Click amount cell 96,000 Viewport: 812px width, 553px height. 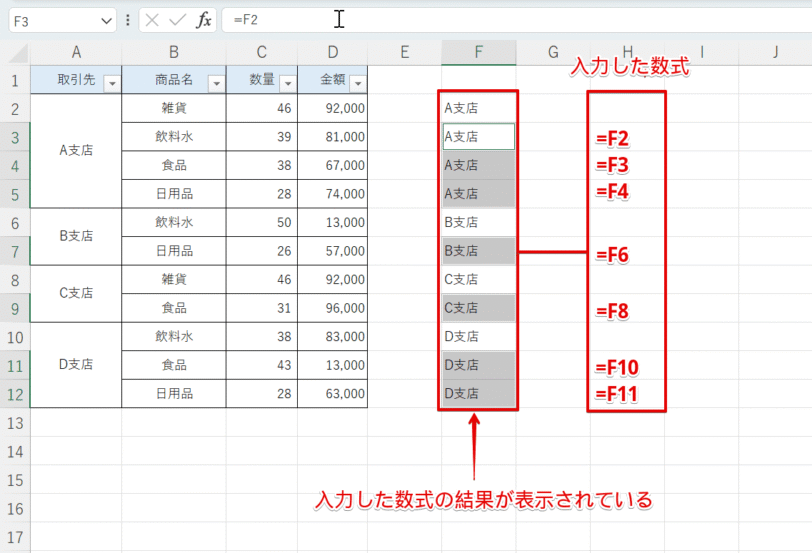tap(333, 308)
